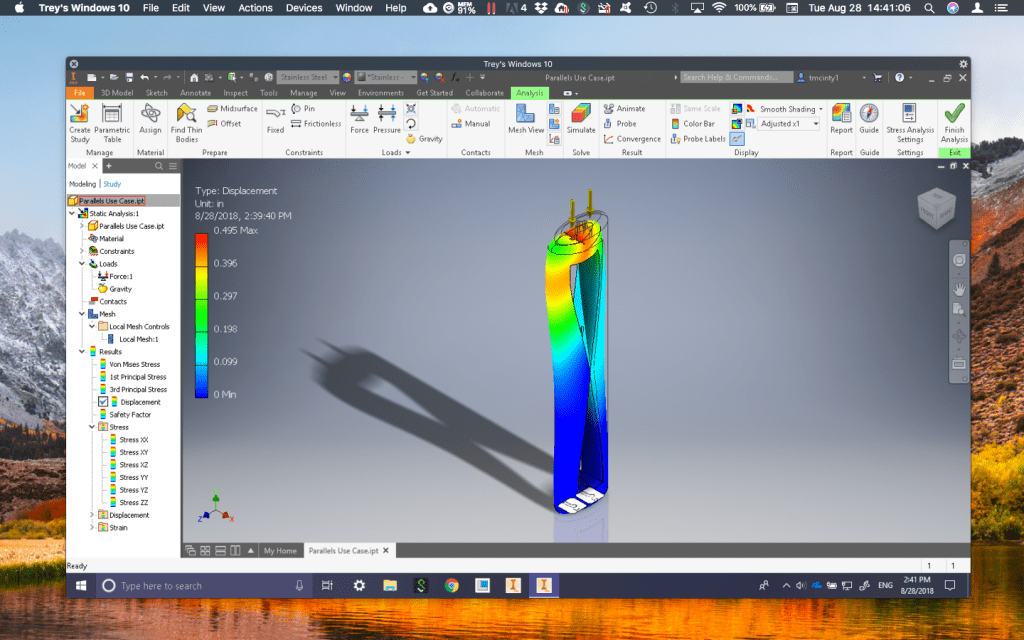1024x640 pixels.
Task: Add a Gravity load
Action: coord(424,138)
